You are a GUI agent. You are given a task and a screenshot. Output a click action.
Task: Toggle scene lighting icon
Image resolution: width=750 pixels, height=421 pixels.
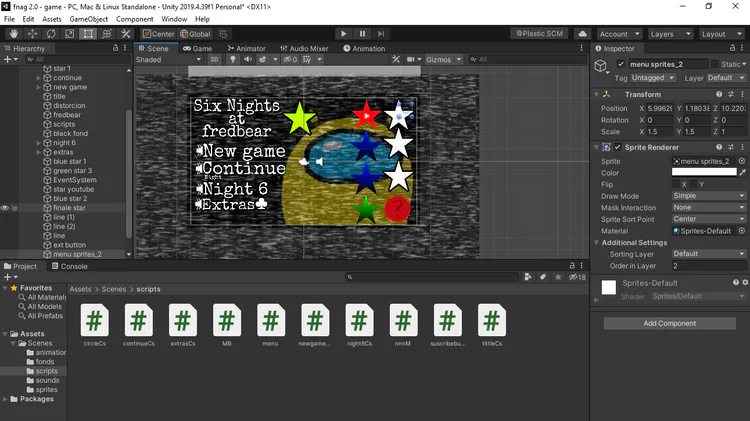pos(233,59)
